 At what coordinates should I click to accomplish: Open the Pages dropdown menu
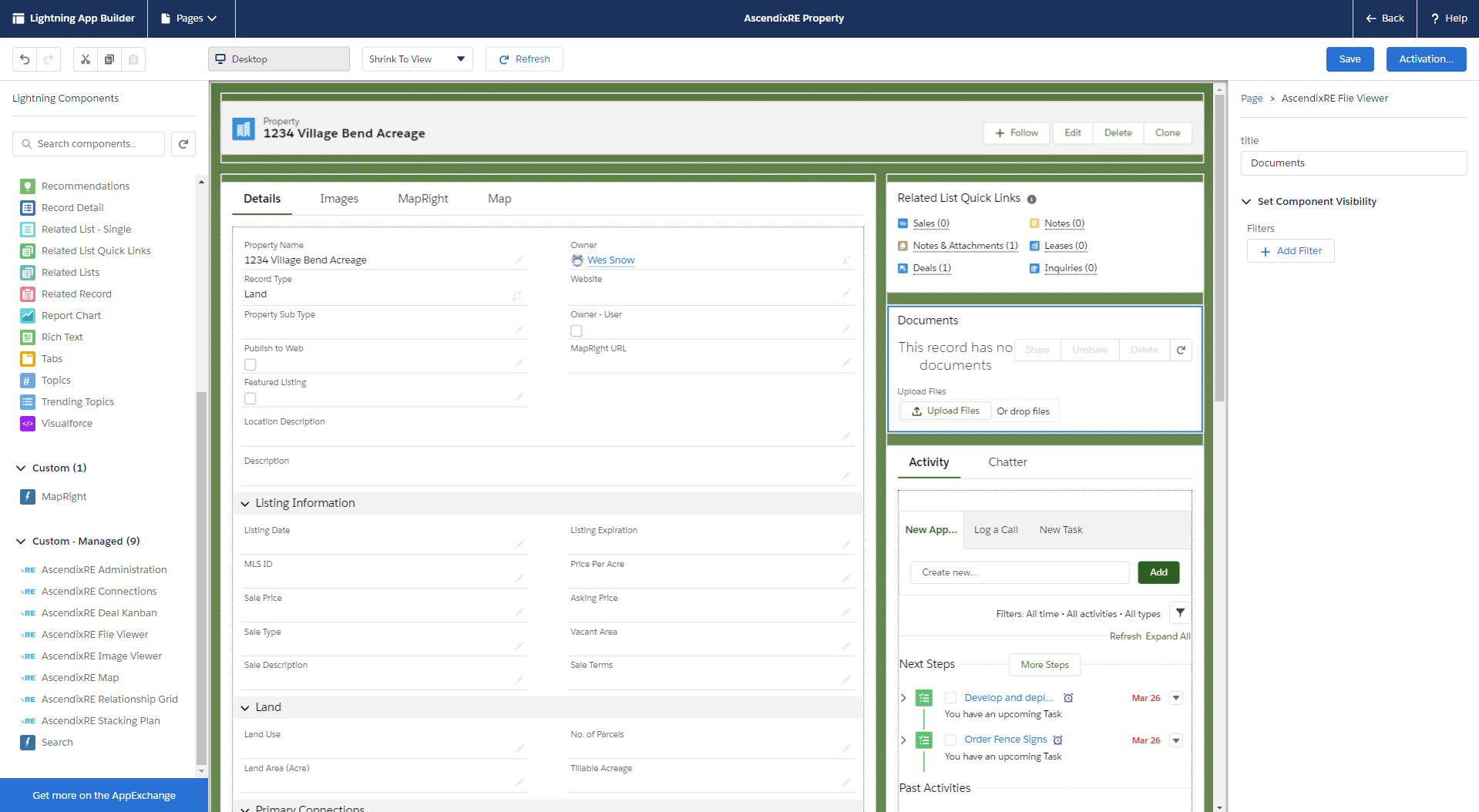tap(190, 18)
